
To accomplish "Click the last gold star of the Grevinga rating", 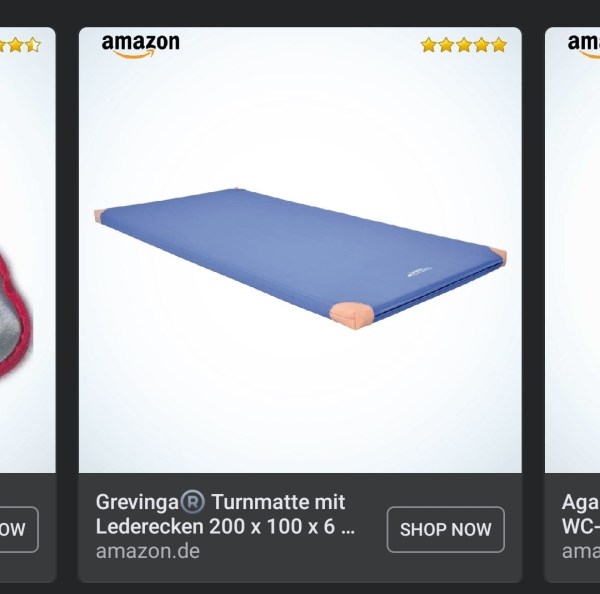I will (499, 45).
